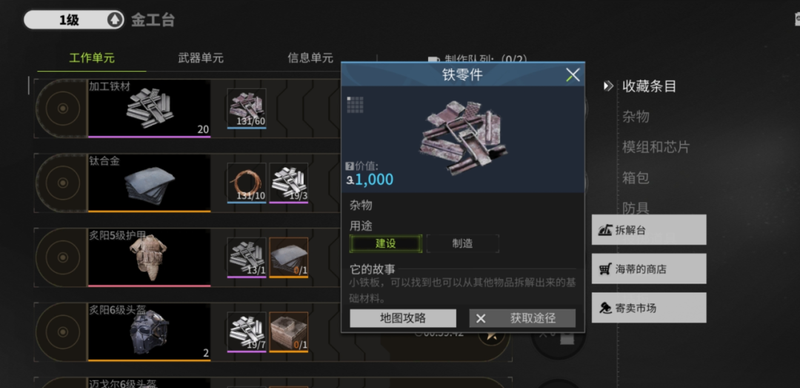The image size is (800, 388).
Task: Click the brick box material in helmet row
Action: click(x=289, y=332)
